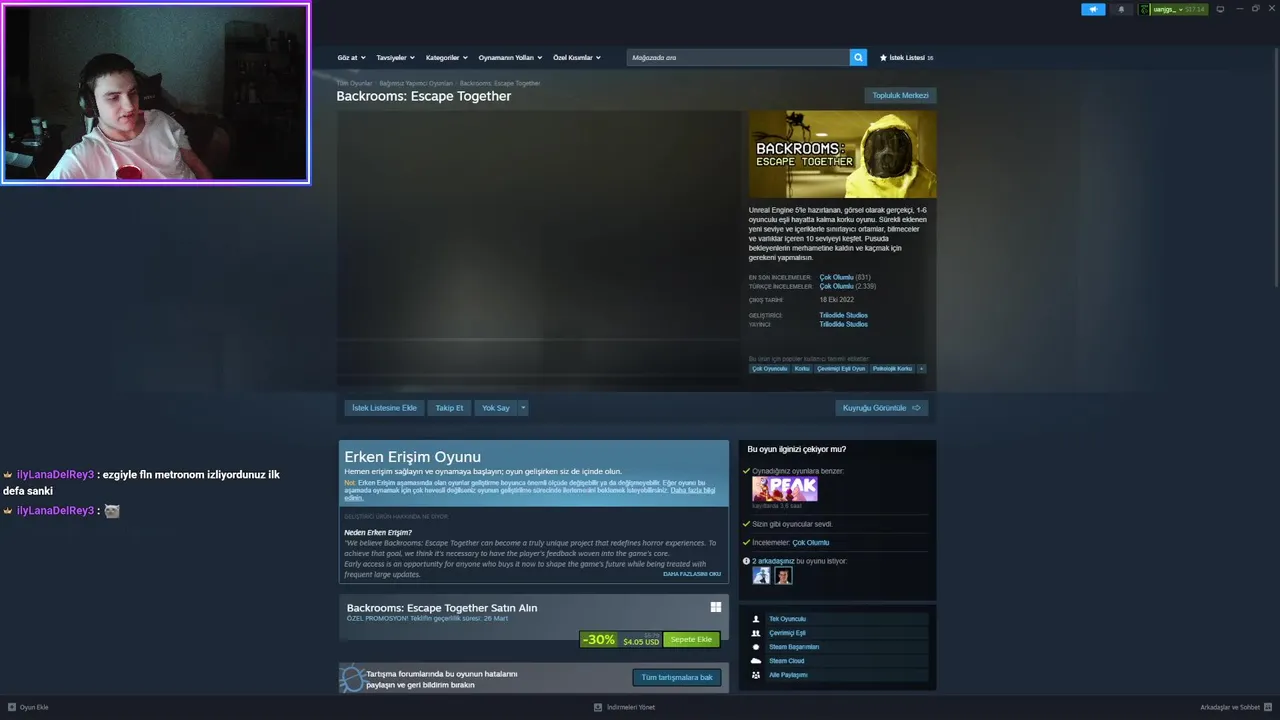Click İstek Listesine Ekle button

pos(384,408)
